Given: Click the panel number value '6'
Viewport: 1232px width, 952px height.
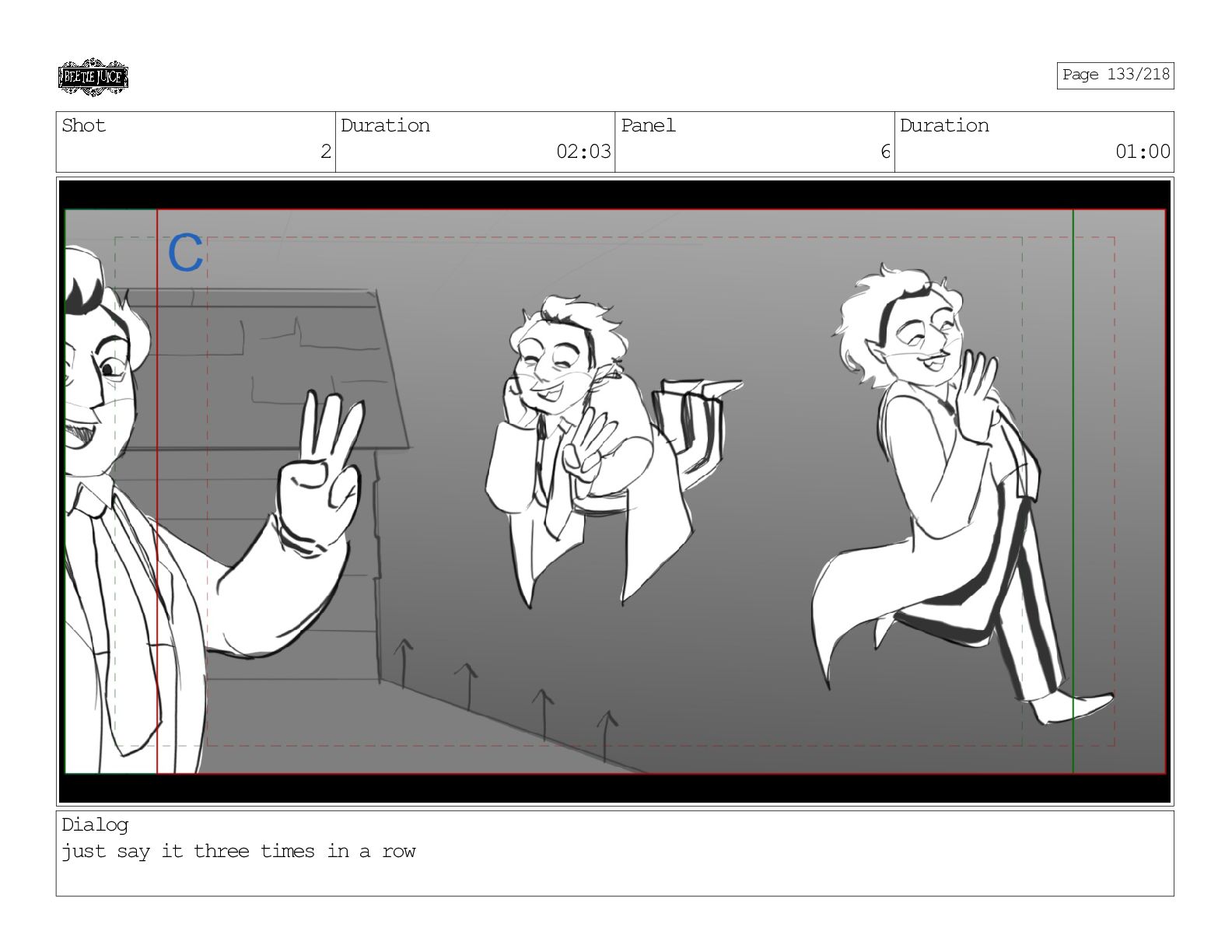Looking at the screenshot, I should pyautogui.click(x=885, y=152).
